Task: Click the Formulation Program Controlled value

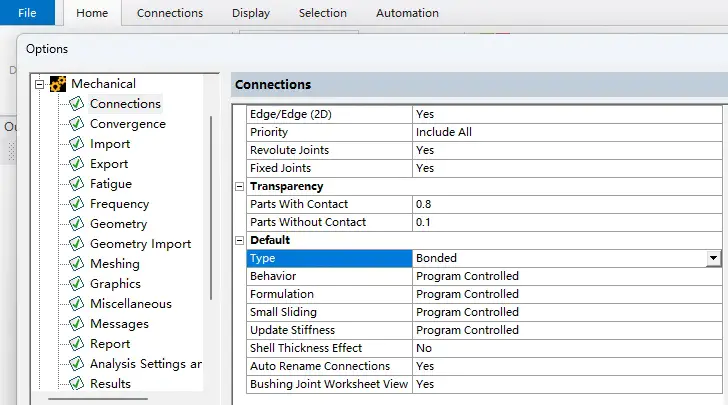Action: point(567,294)
